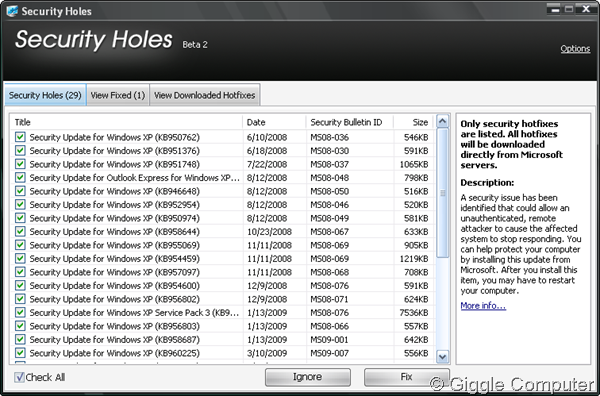Click the Fix button

[406, 377]
